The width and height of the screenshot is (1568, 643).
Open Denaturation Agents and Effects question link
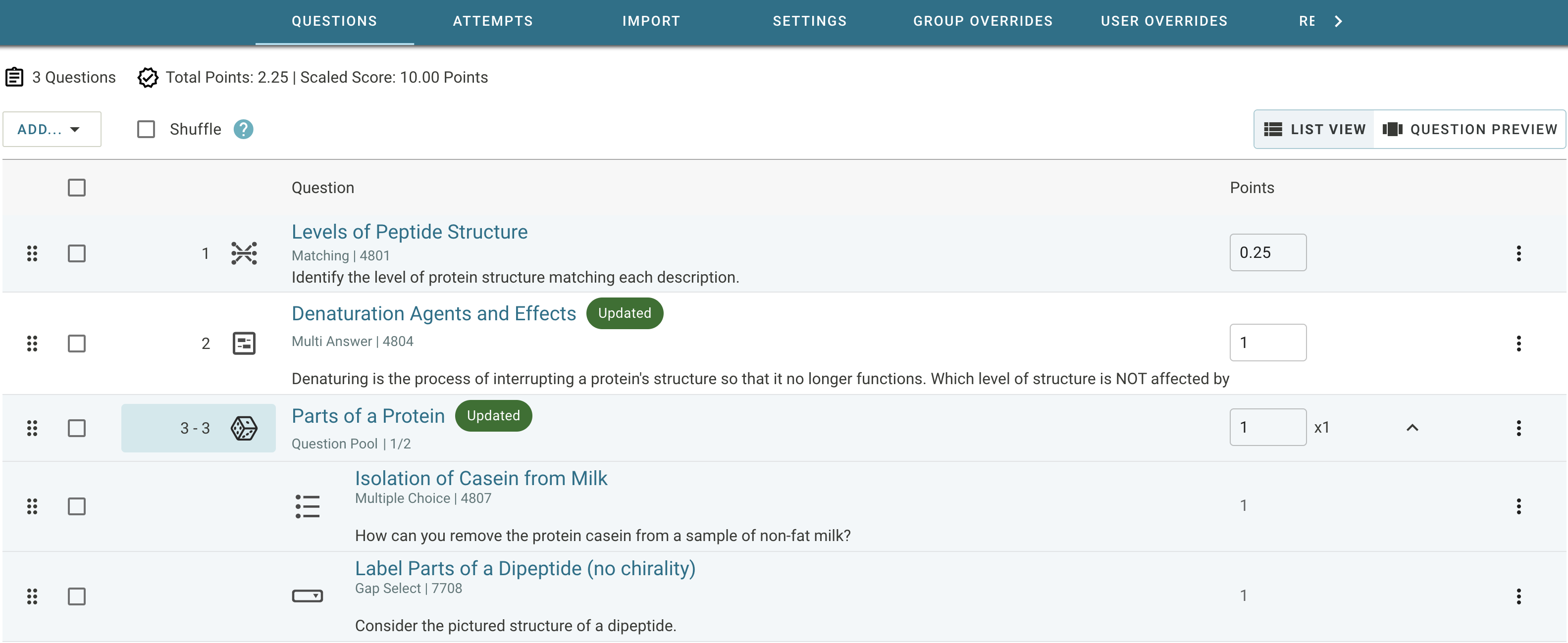[x=433, y=313]
